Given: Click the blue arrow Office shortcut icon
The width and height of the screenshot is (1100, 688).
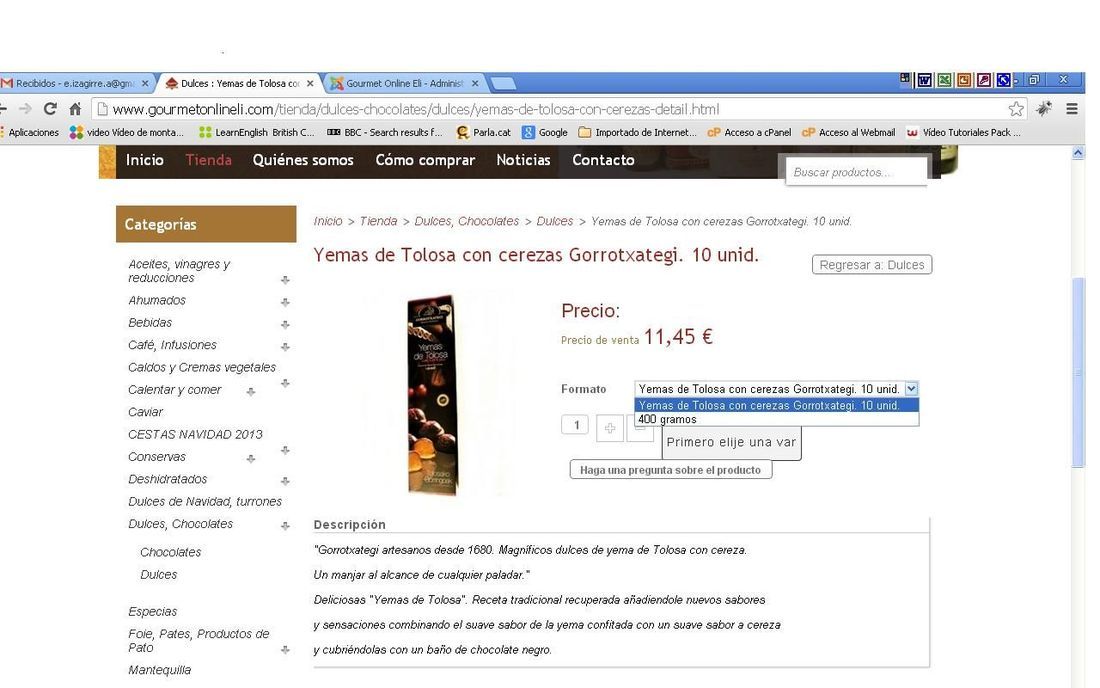Looking at the screenshot, I should coord(1003,81).
